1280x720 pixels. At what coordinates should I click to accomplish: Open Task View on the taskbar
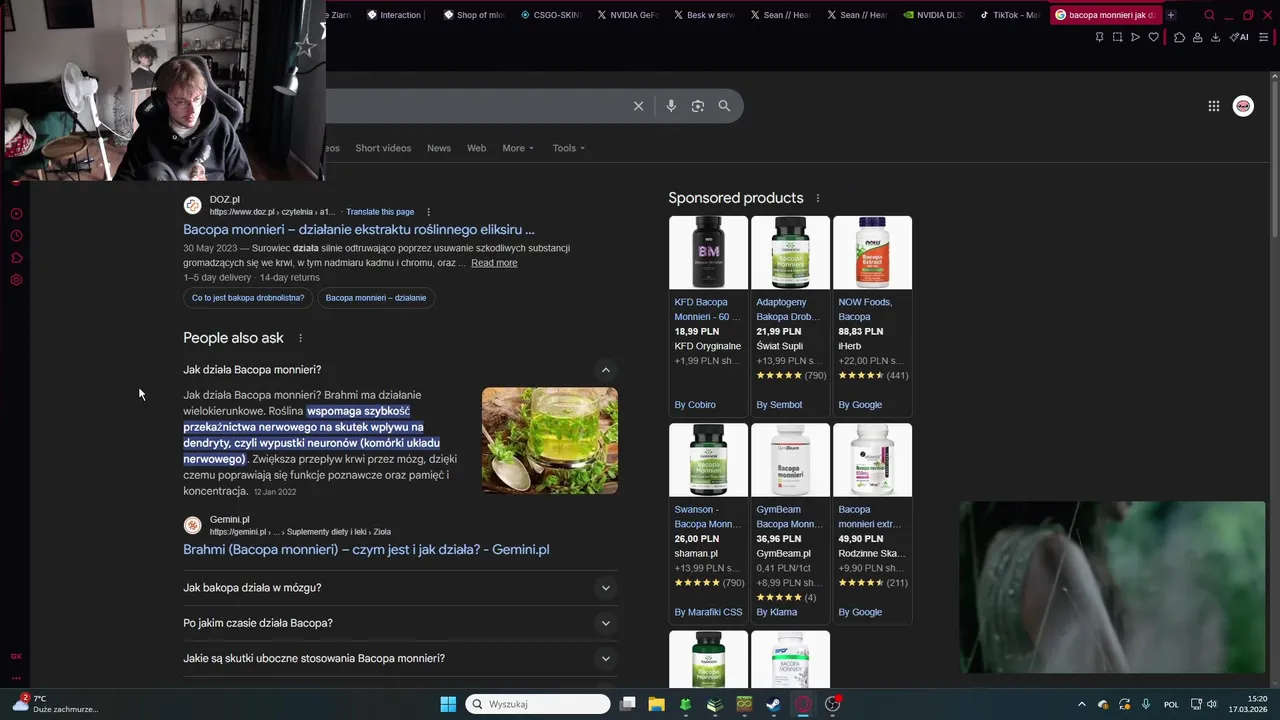click(x=627, y=704)
